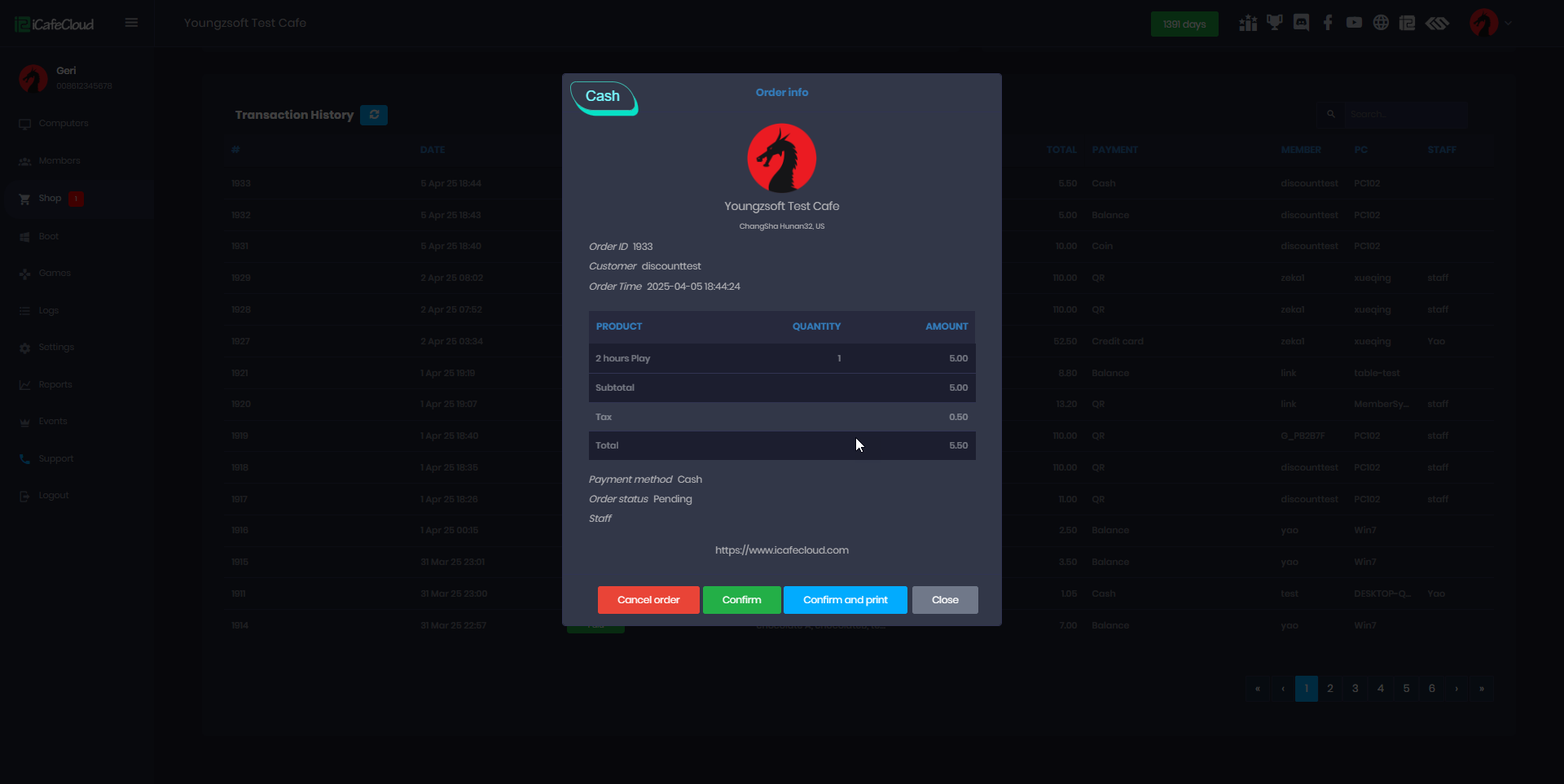Click the Support phone icon in sidebar
The image size is (1564, 784).
click(24, 459)
